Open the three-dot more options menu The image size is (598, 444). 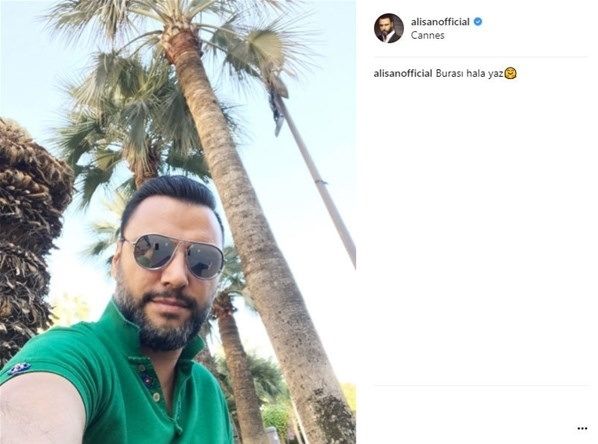click(x=582, y=428)
